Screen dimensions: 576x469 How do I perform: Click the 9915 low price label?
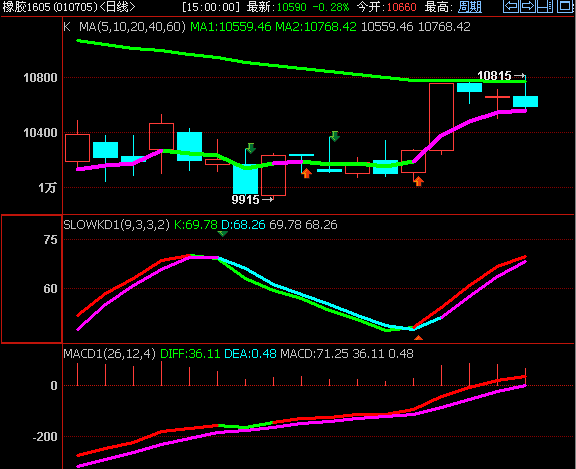[x=245, y=200]
